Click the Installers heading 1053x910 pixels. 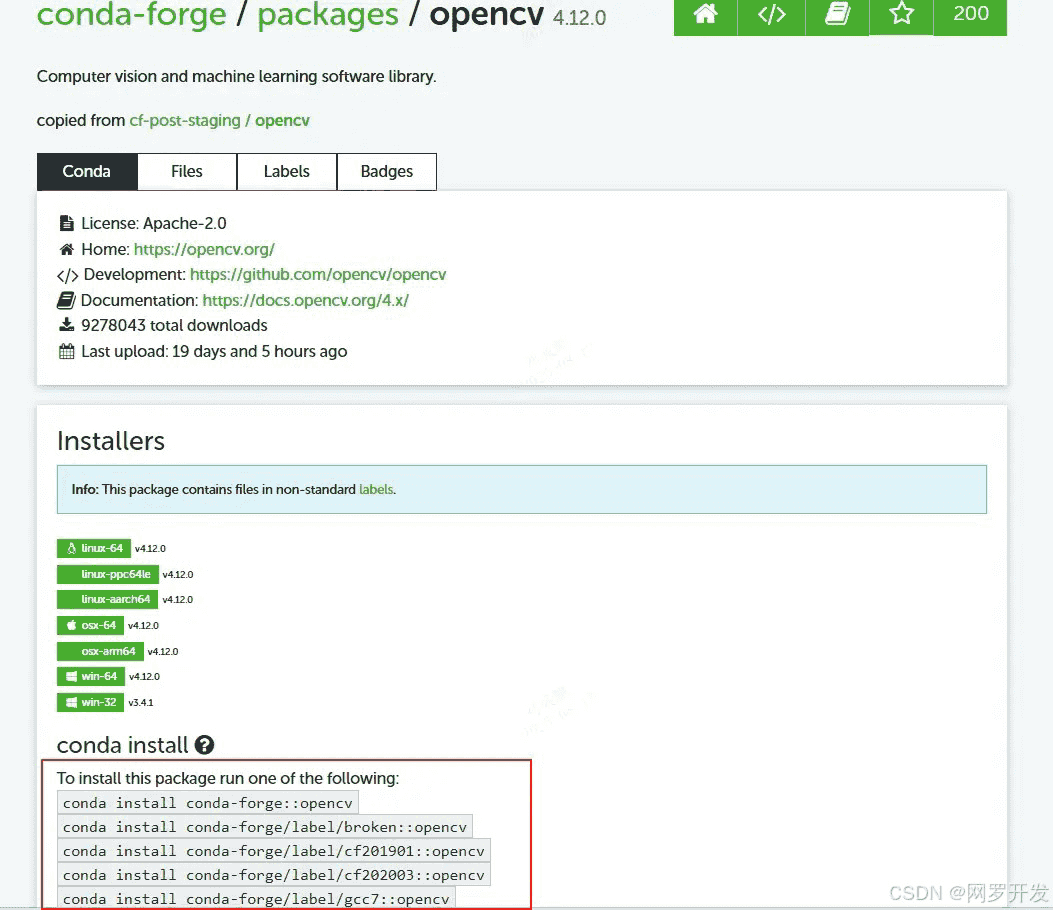click(x=111, y=441)
